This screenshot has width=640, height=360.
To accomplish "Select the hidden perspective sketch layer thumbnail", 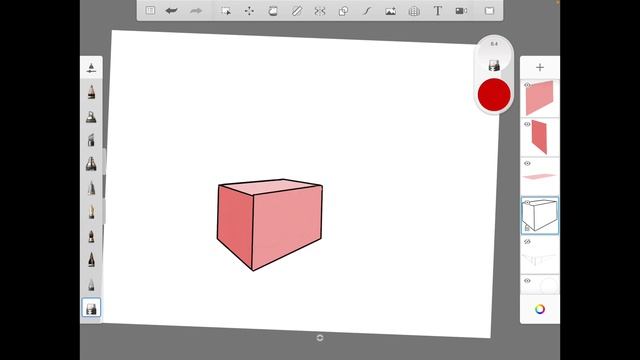I will (540, 255).
